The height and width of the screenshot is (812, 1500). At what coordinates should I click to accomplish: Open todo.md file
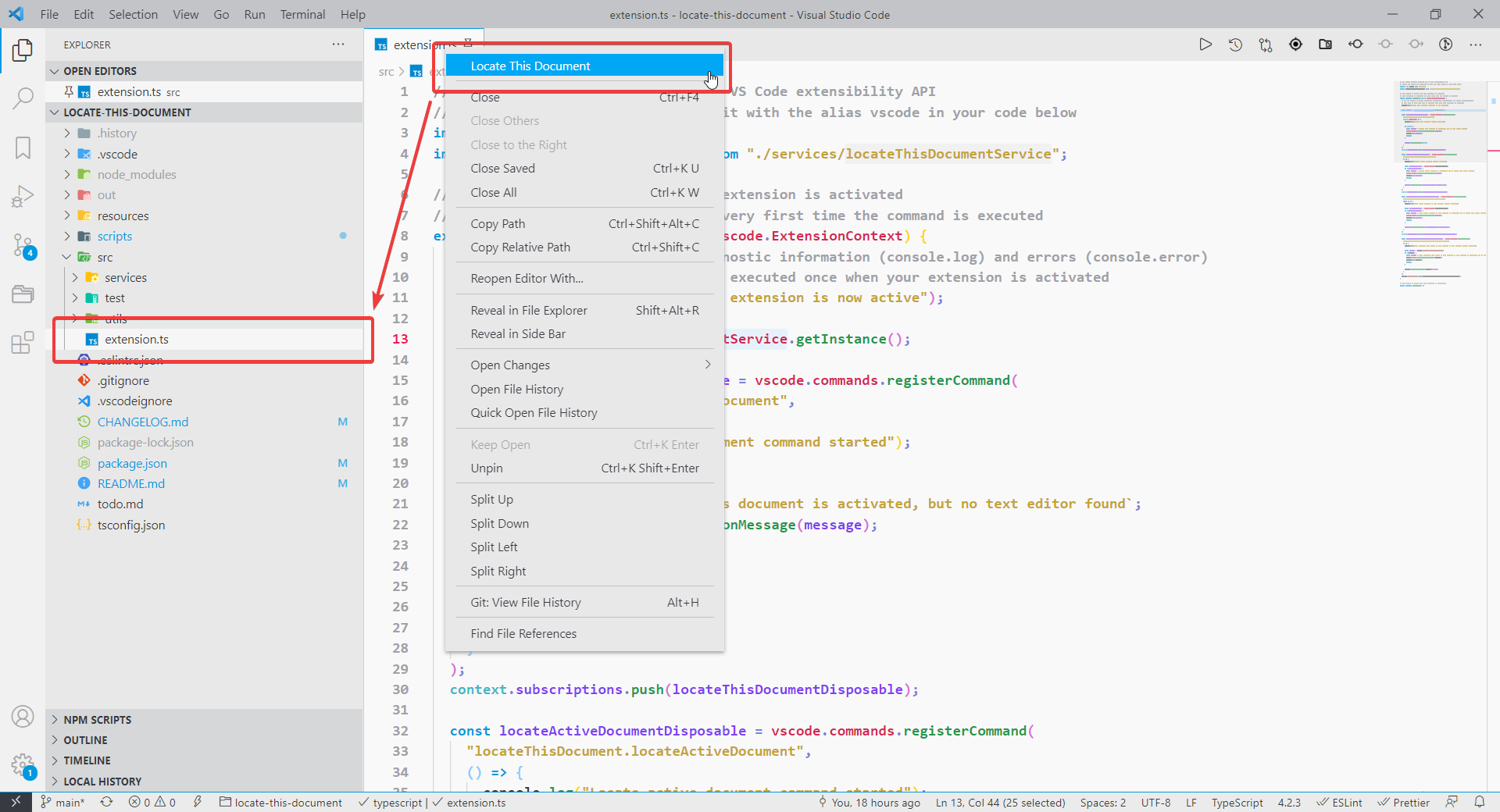(x=205, y=504)
